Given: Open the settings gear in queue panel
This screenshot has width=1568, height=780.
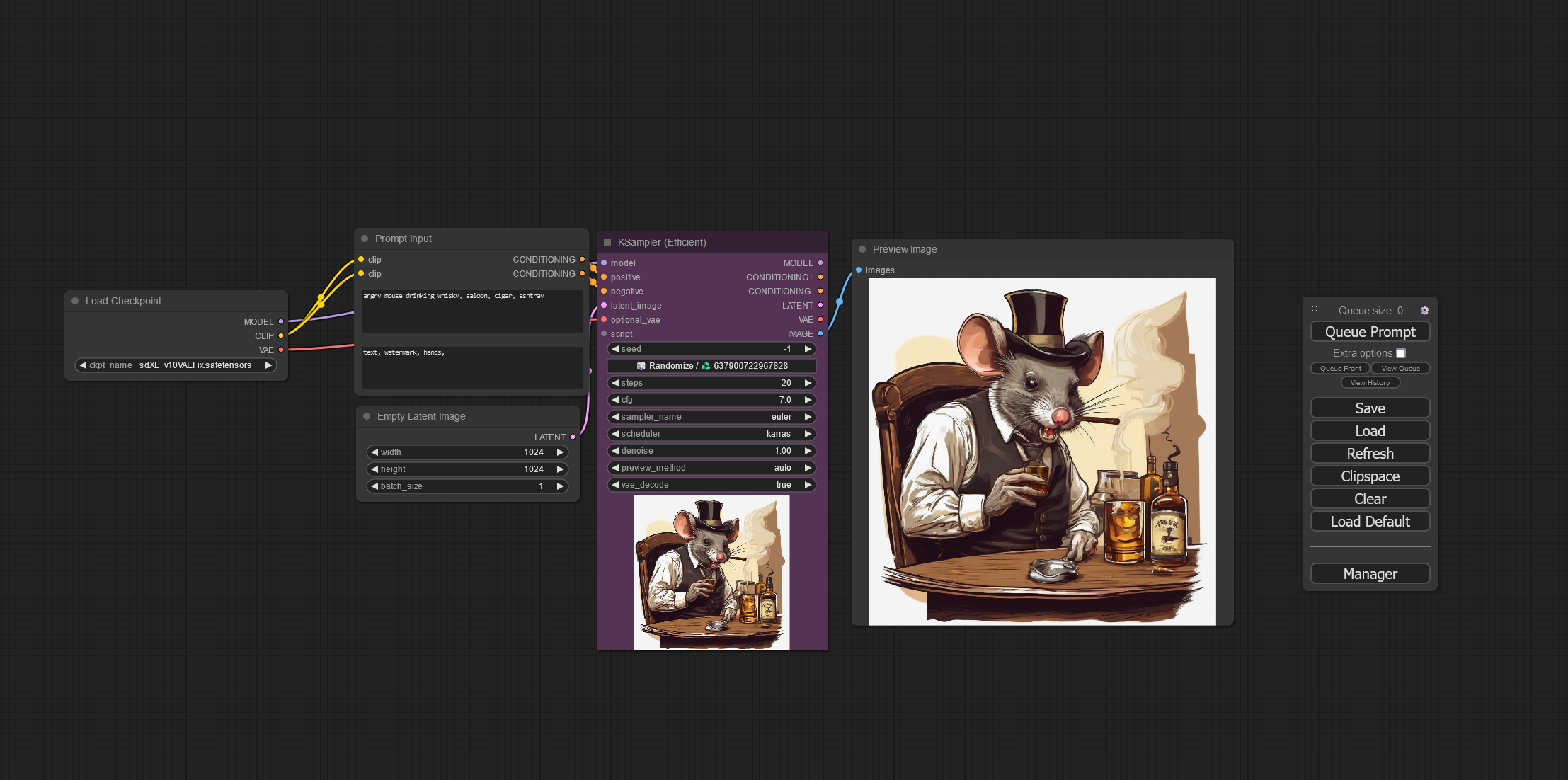Looking at the screenshot, I should 1424,311.
